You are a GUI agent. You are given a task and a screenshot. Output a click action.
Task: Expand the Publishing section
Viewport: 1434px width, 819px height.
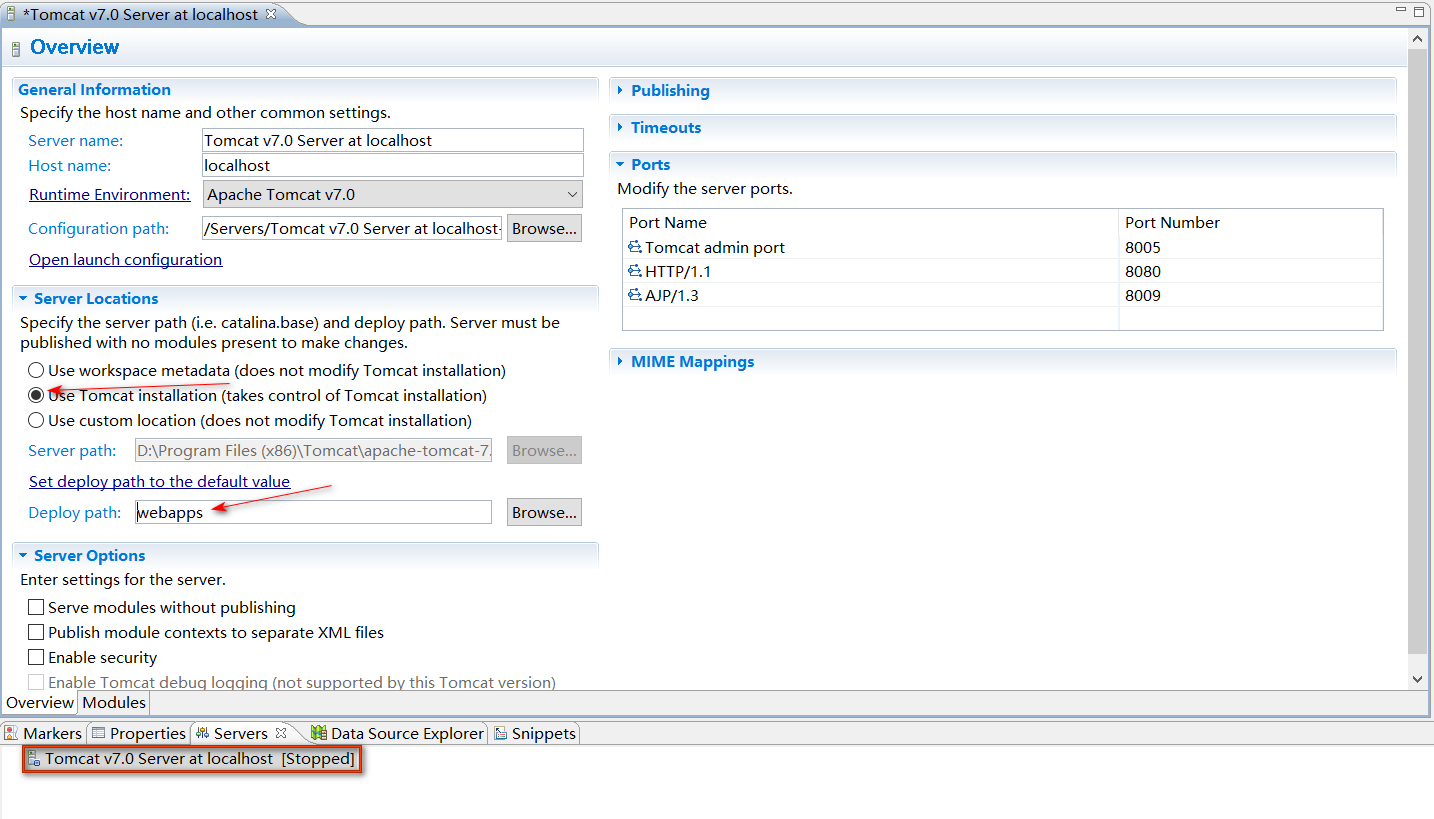[x=621, y=90]
